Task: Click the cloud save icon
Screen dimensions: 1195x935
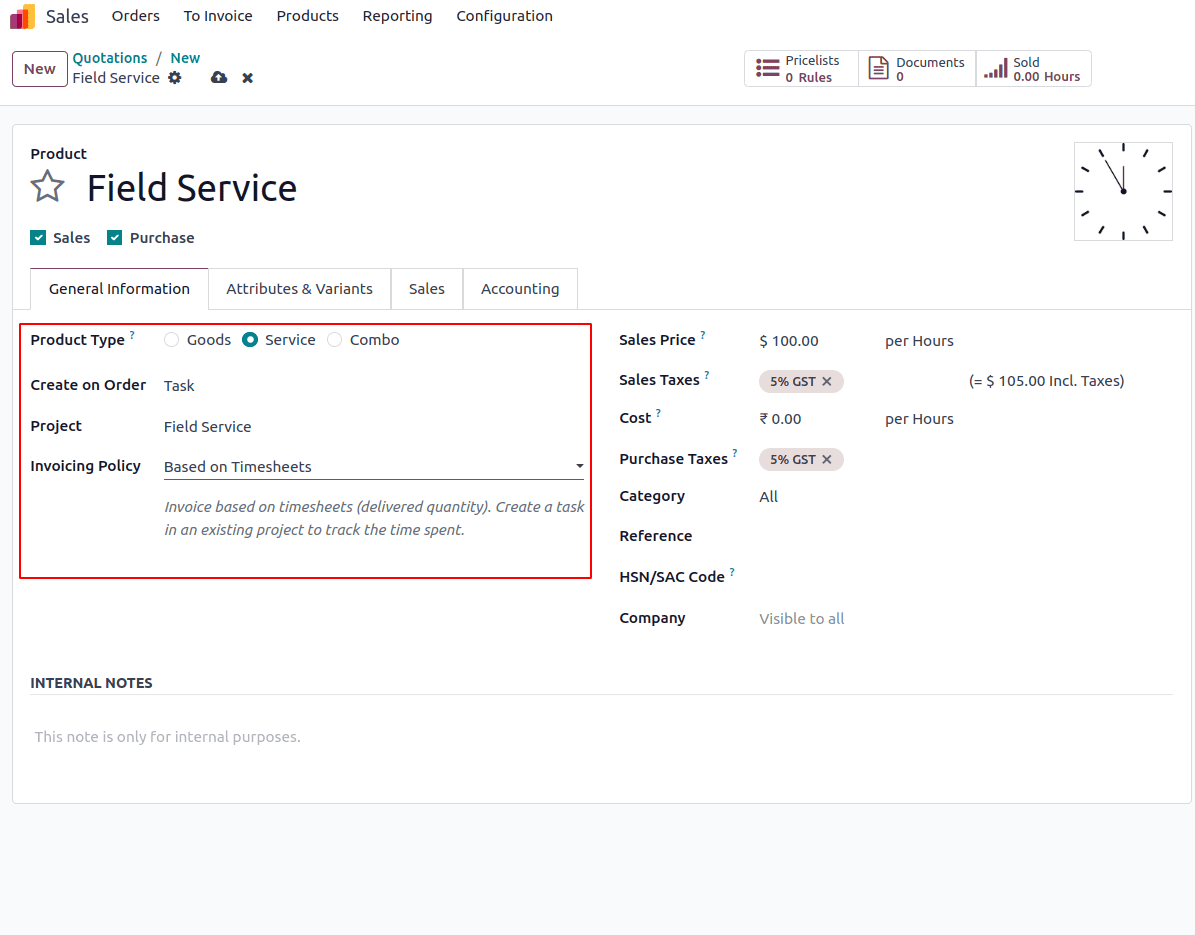Action: (219, 78)
